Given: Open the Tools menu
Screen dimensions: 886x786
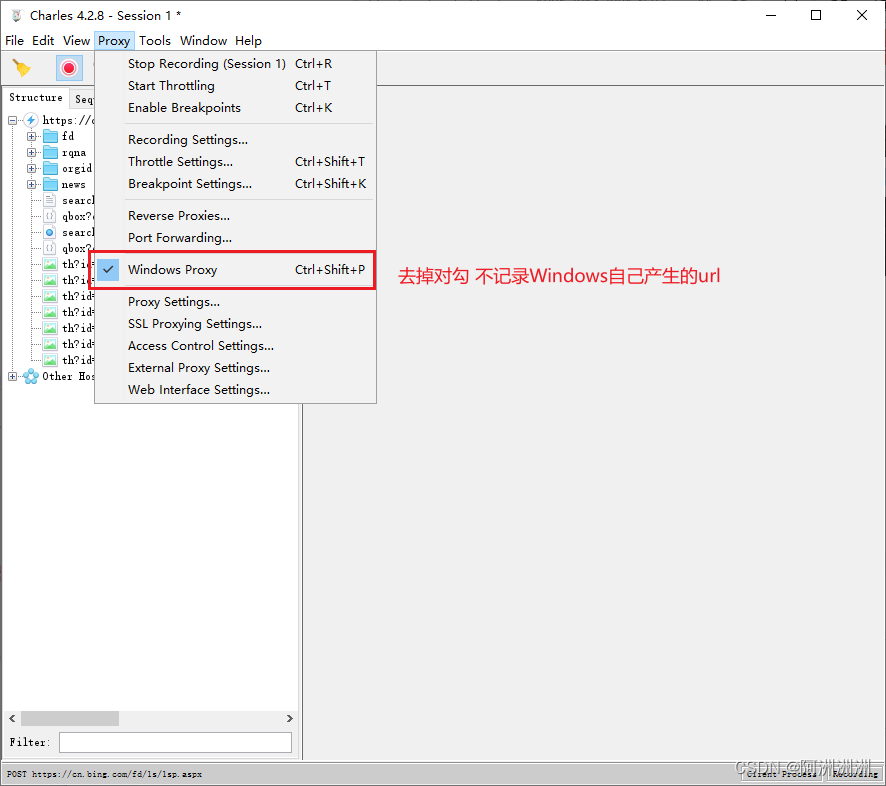Looking at the screenshot, I should click(155, 41).
